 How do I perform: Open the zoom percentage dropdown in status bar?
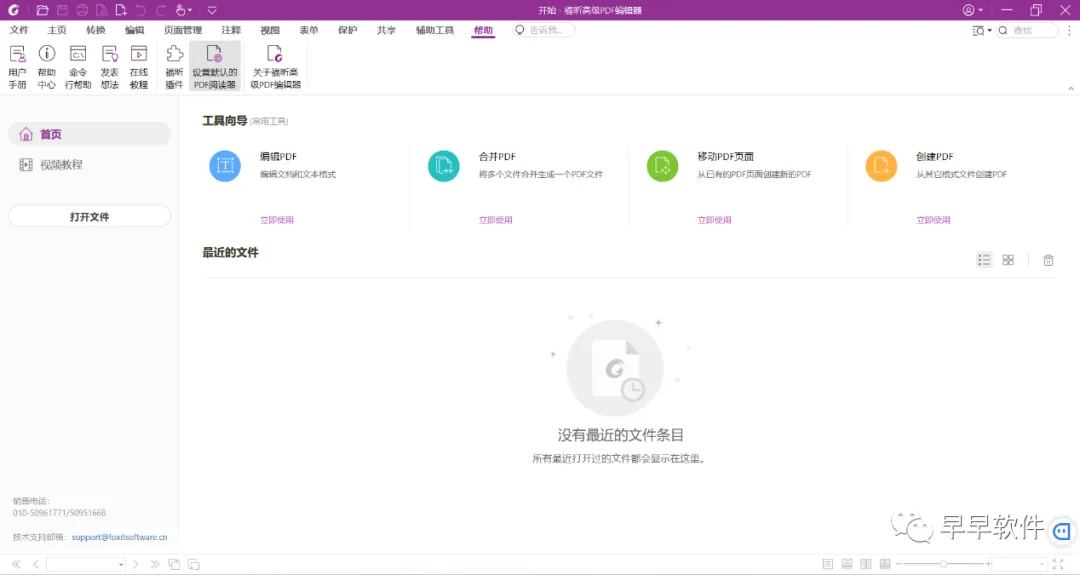pos(1041,565)
